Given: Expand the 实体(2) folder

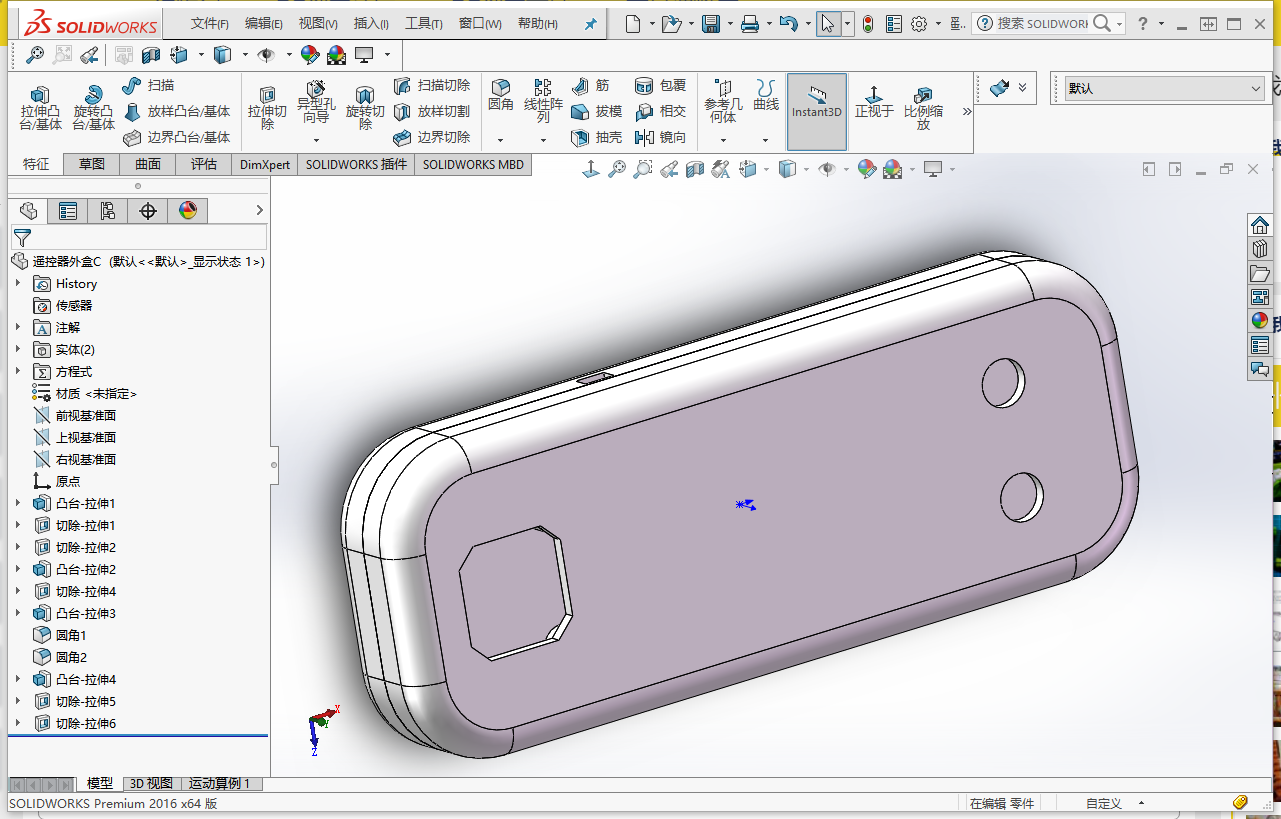Looking at the screenshot, I should [17, 350].
